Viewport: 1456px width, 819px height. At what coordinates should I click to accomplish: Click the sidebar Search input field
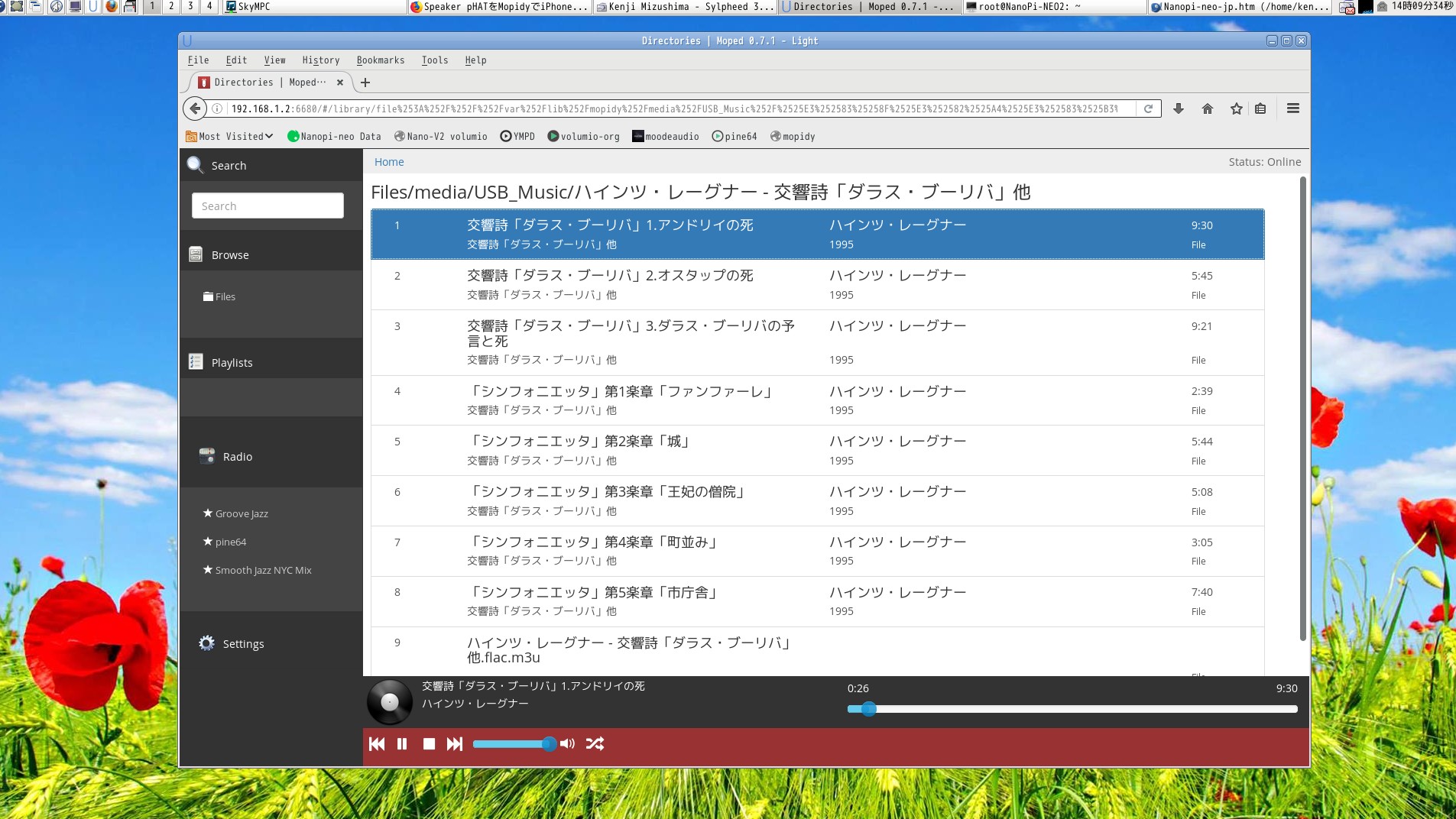(x=268, y=206)
